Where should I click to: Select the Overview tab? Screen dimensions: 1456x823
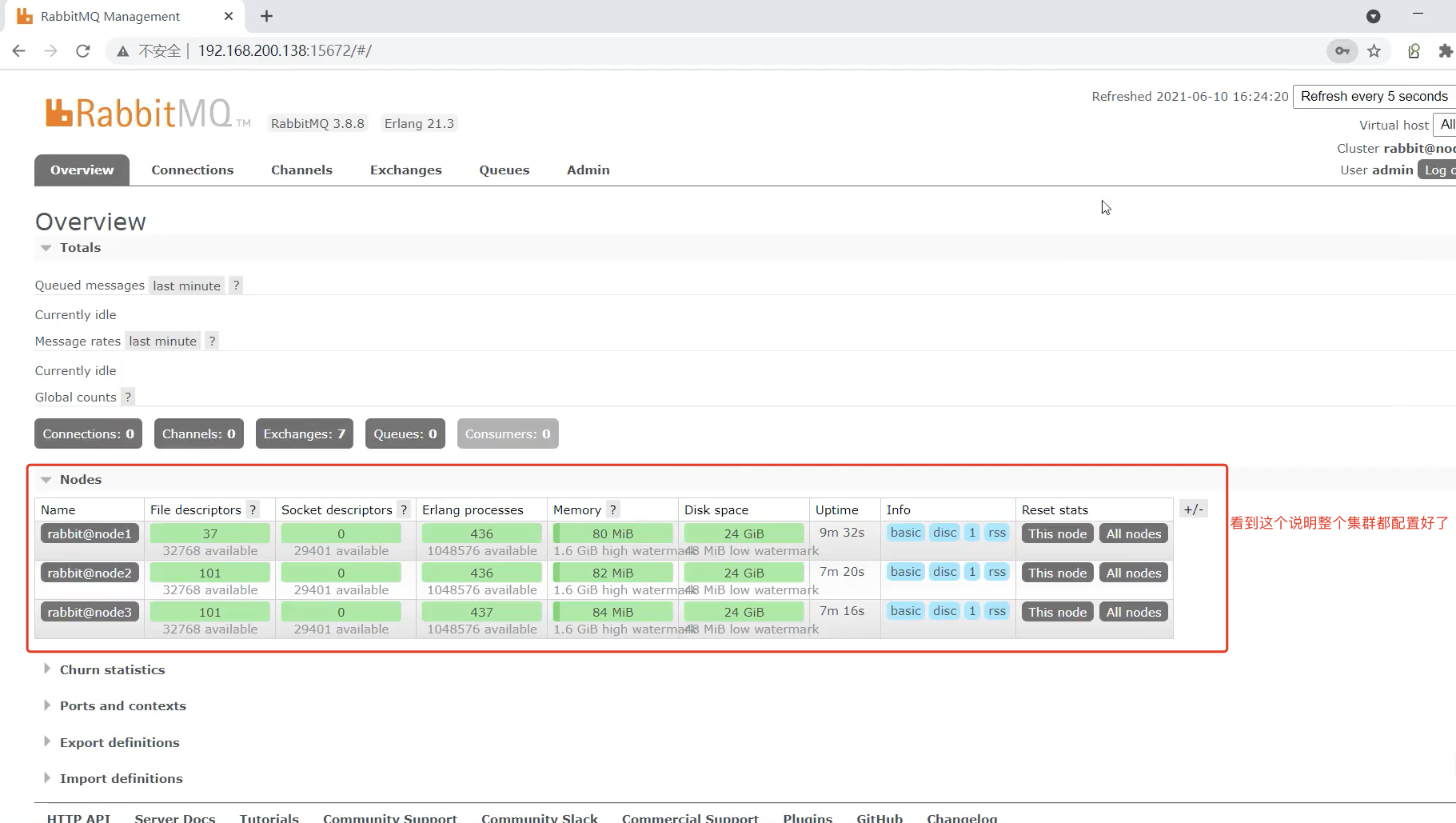coord(82,170)
